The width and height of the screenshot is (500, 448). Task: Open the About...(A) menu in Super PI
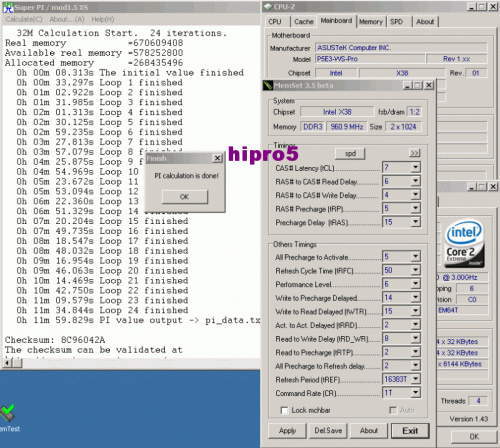tap(67, 19)
